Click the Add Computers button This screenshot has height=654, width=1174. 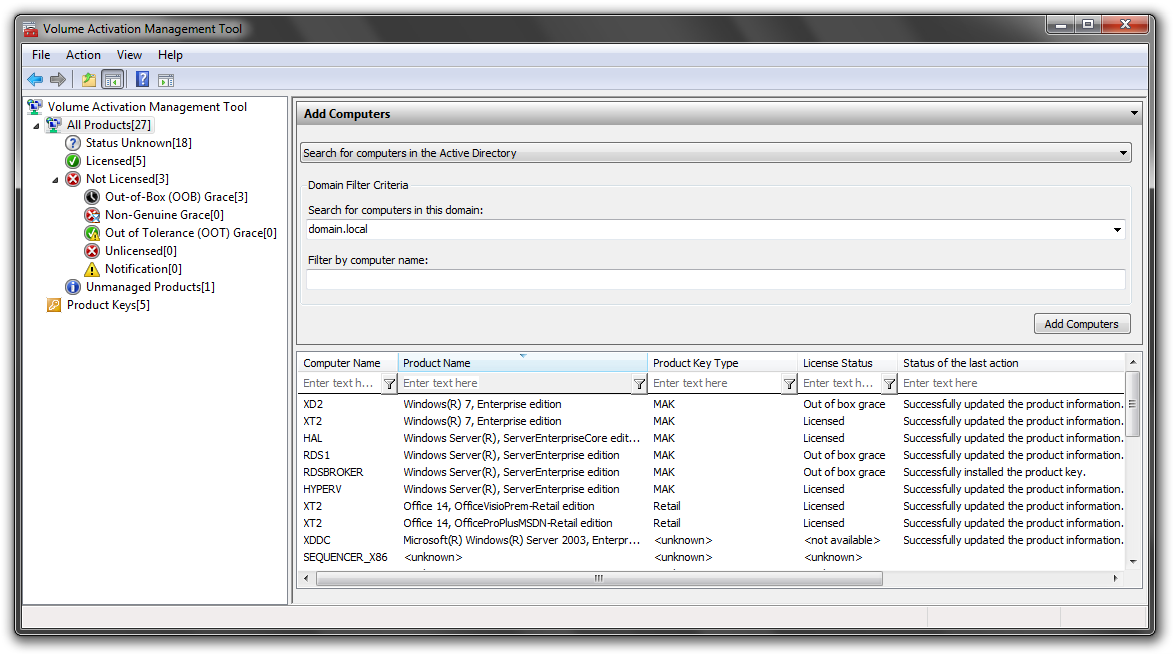pos(1082,324)
